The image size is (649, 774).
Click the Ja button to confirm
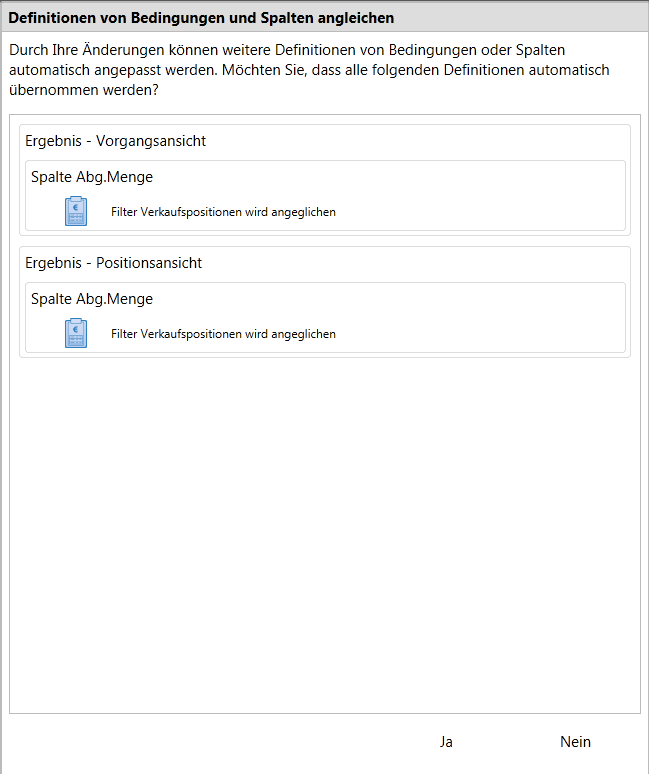coord(446,742)
